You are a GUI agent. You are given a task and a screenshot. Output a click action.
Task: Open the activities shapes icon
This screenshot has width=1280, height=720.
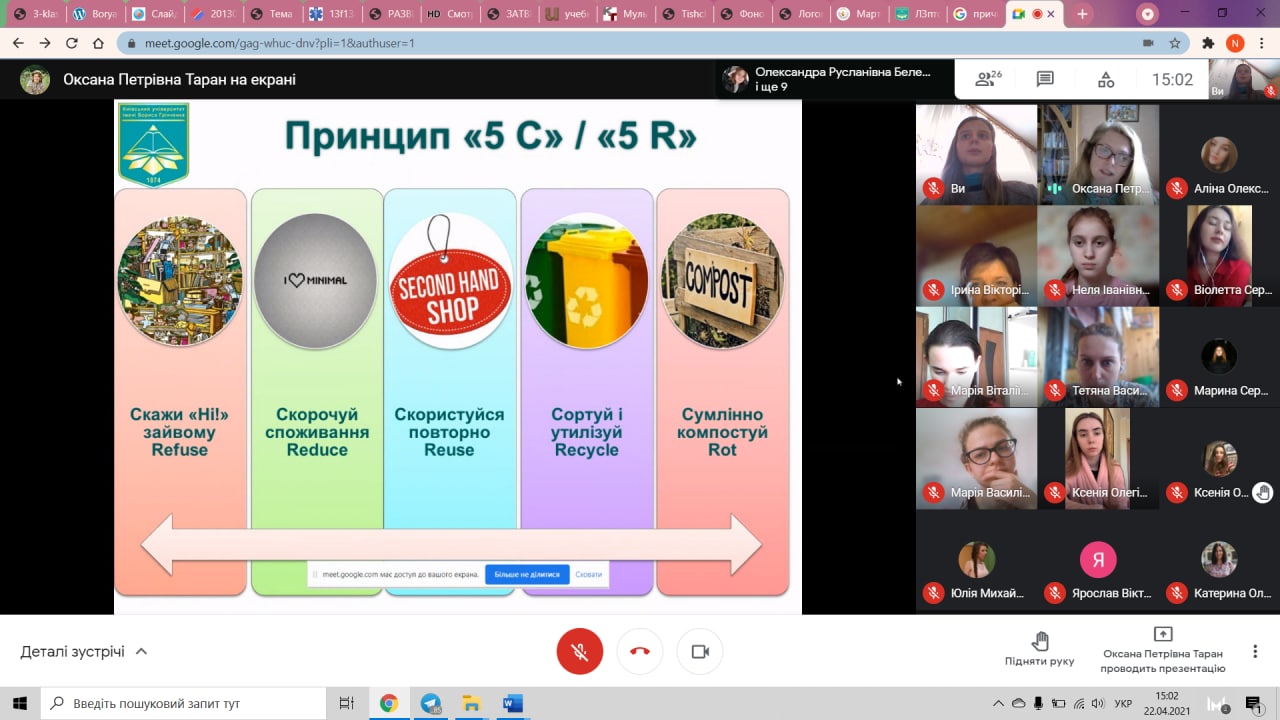(1105, 79)
